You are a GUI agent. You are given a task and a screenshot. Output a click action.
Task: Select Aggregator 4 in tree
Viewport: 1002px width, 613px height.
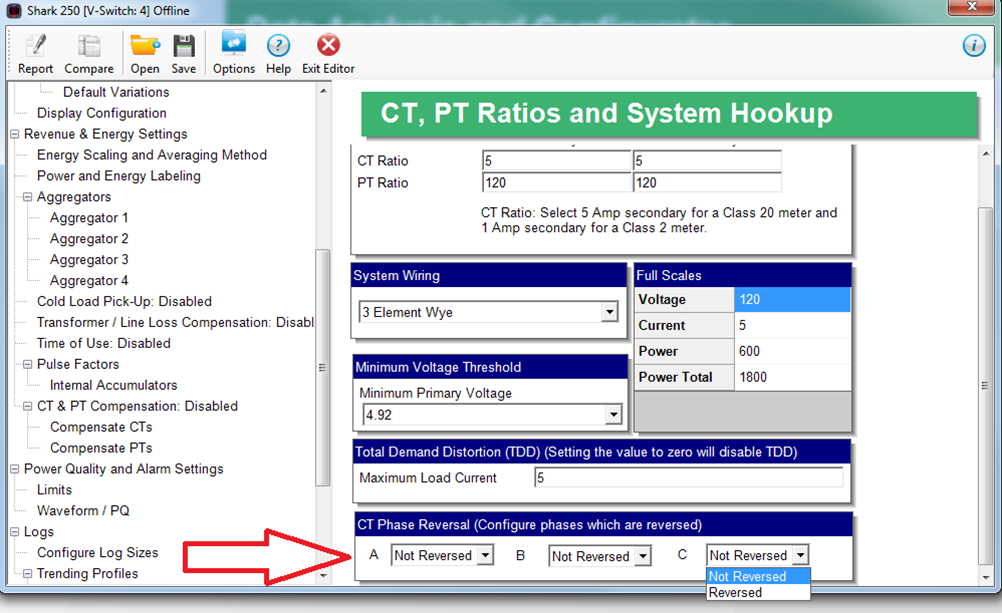point(89,281)
